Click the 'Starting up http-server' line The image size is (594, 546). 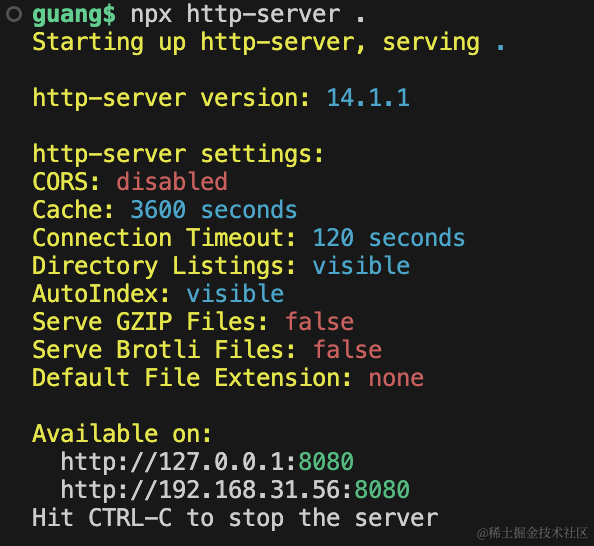[269, 42]
